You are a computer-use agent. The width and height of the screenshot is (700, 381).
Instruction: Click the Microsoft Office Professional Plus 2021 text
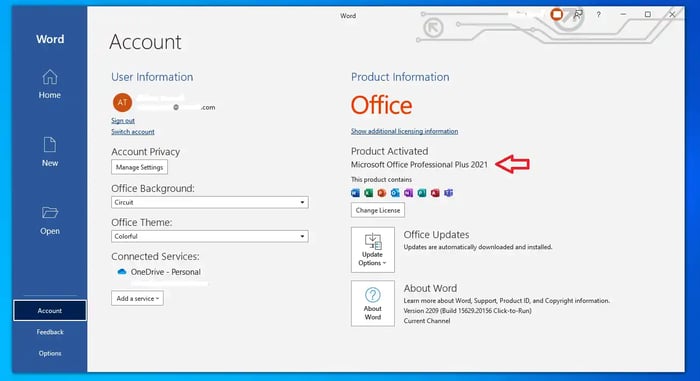pos(419,165)
